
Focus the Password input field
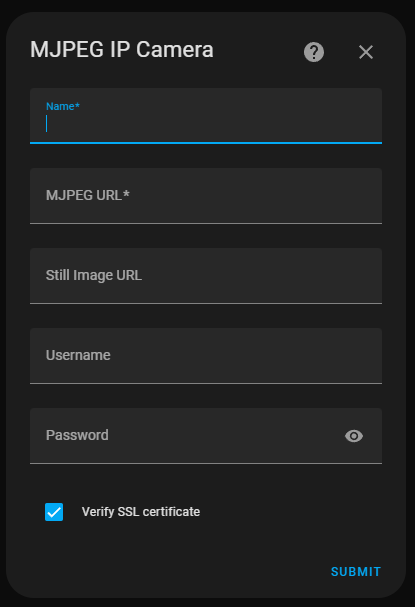206,436
